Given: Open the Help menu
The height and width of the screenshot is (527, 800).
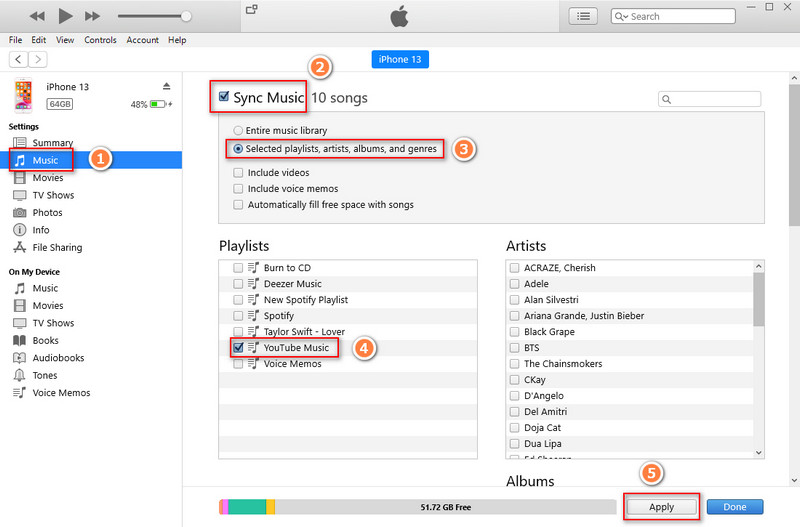Looking at the screenshot, I should click(x=177, y=40).
